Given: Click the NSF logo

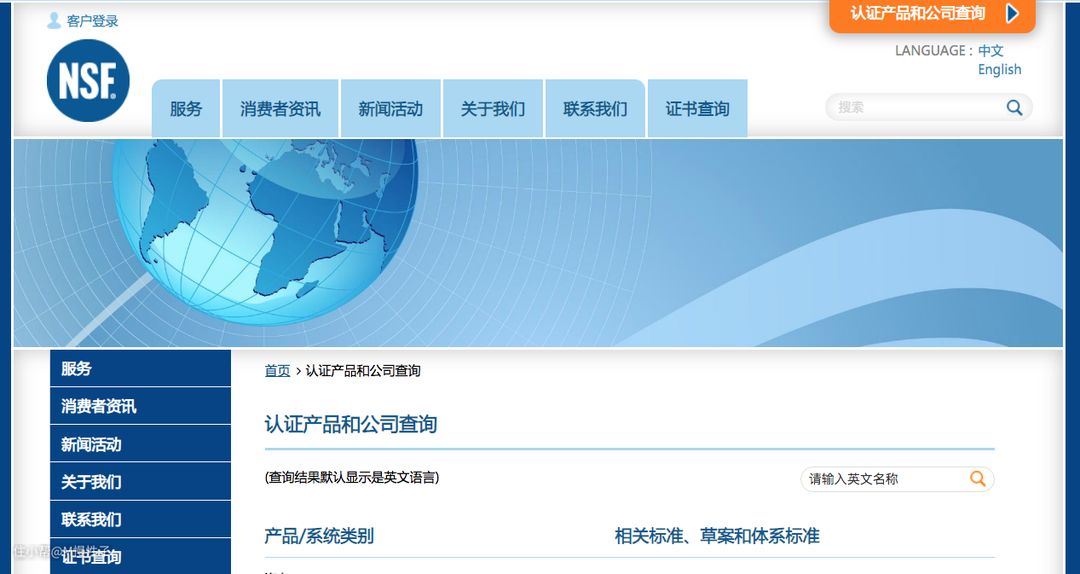Looking at the screenshot, I should click(88, 81).
